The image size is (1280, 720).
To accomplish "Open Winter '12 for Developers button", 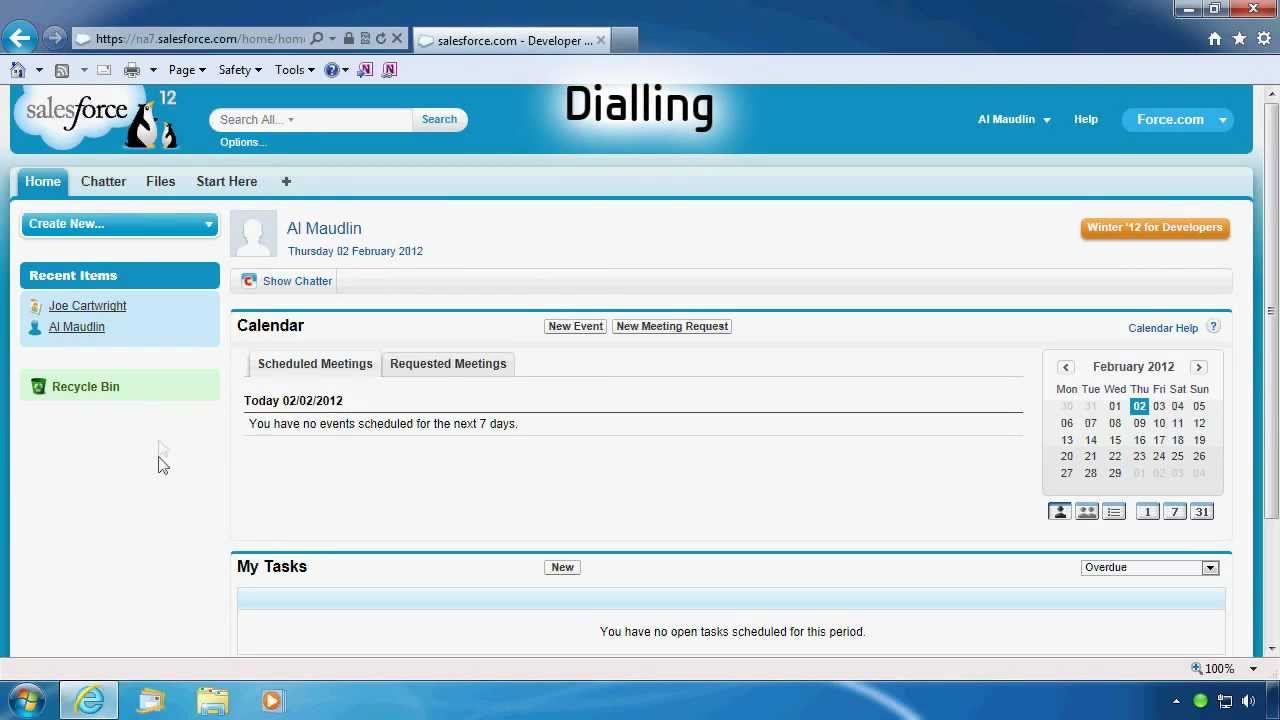I will [1155, 228].
